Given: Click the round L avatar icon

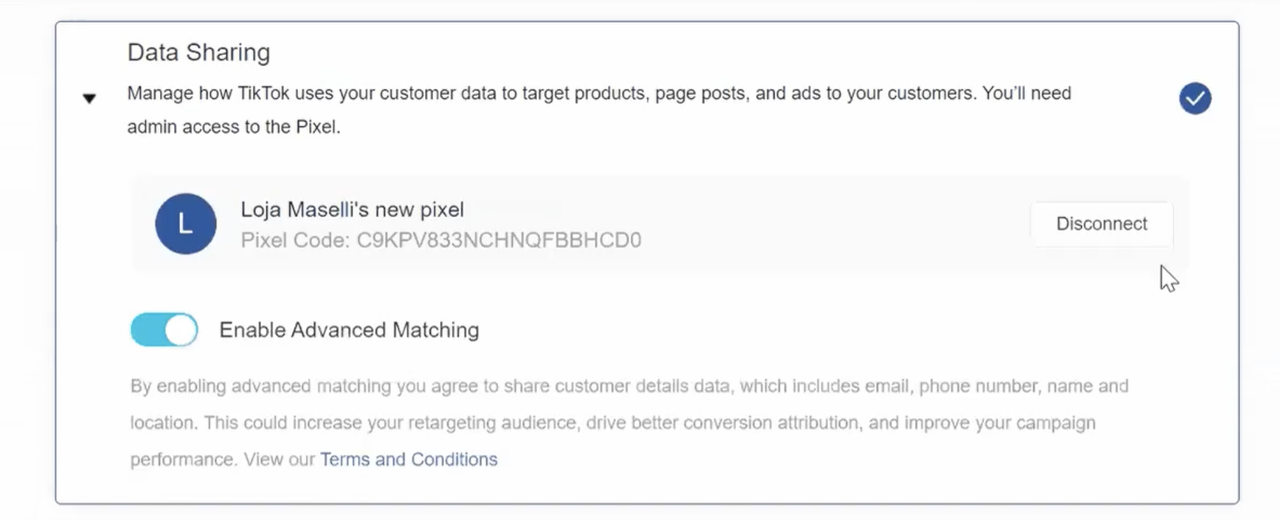Looking at the screenshot, I should click(186, 224).
